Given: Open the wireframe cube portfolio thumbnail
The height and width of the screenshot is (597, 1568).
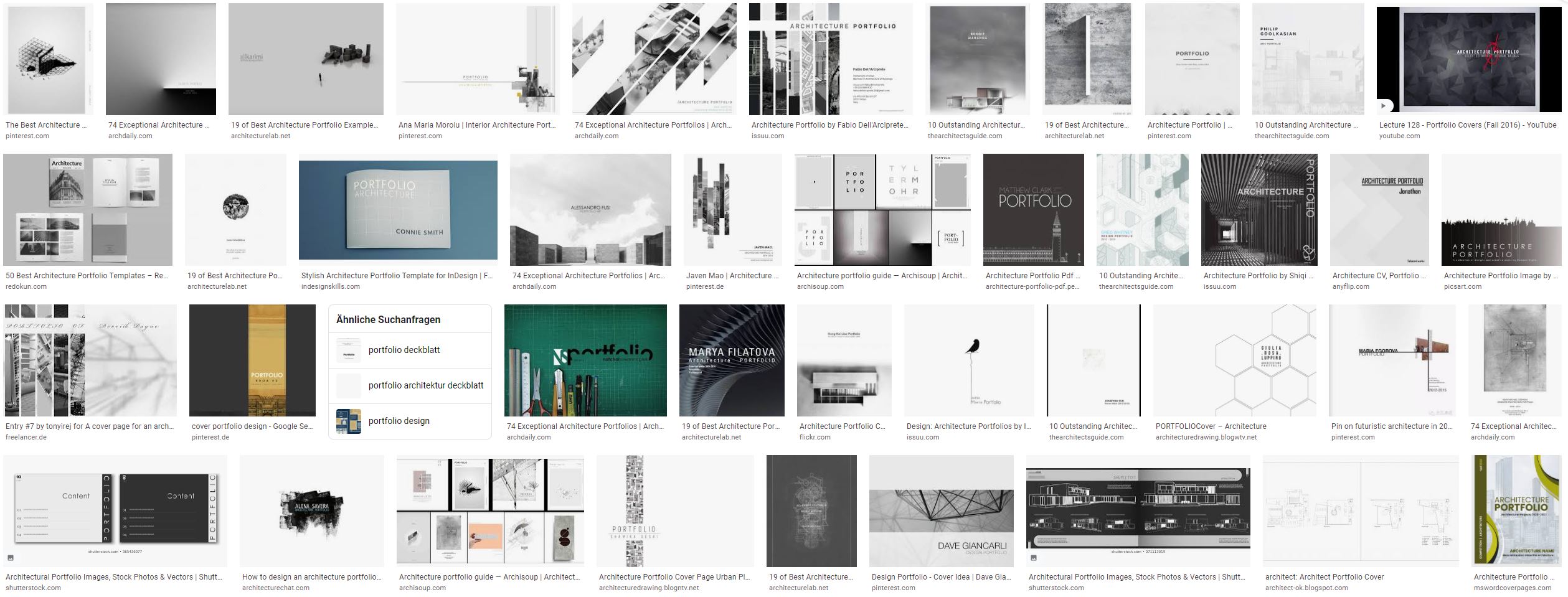Looking at the screenshot, I should click(x=48, y=59).
